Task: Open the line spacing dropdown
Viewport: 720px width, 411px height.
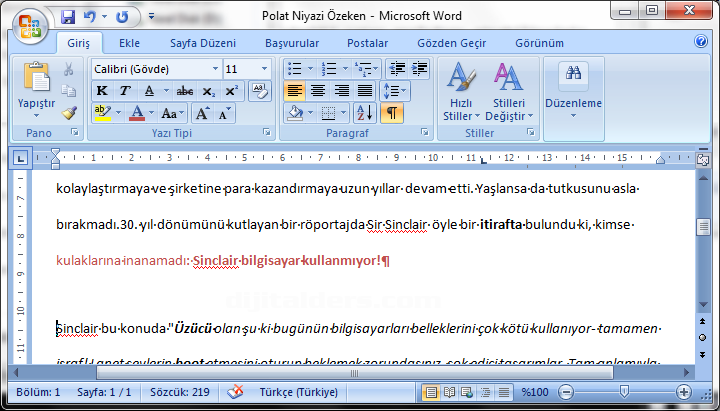Action: pyautogui.click(x=395, y=91)
